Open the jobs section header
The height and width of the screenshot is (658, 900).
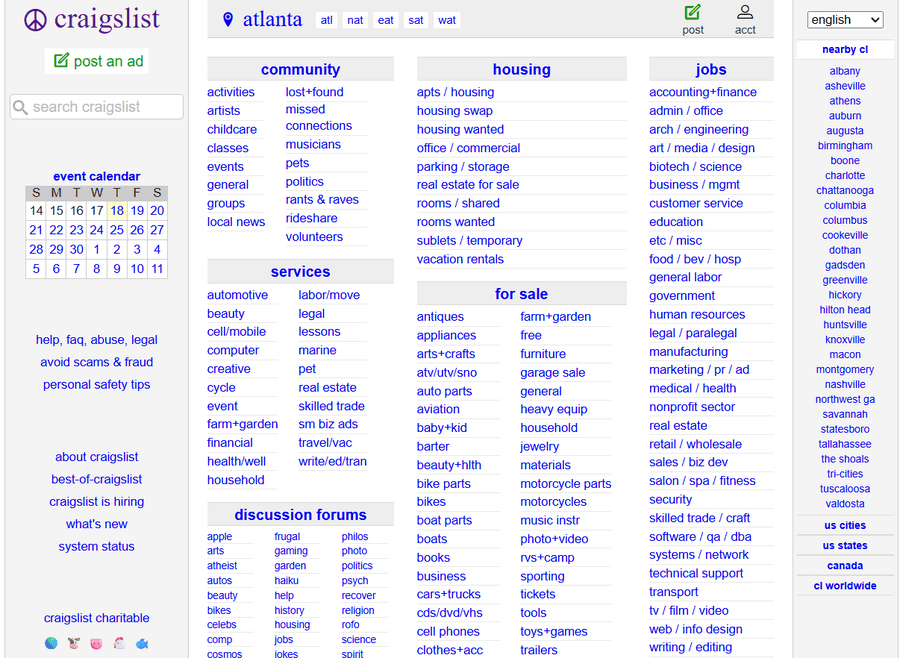(711, 69)
